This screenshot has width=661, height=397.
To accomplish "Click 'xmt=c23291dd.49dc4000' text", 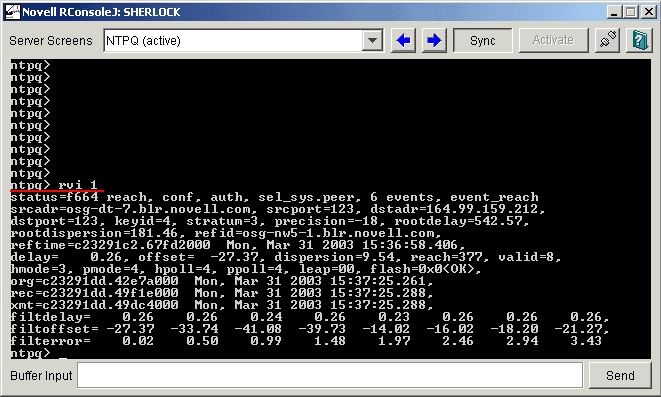I will tap(94, 305).
